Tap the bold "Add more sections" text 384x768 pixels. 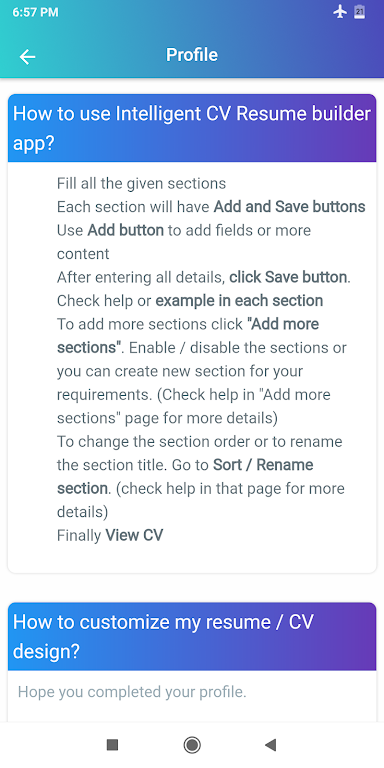(x=188, y=336)
